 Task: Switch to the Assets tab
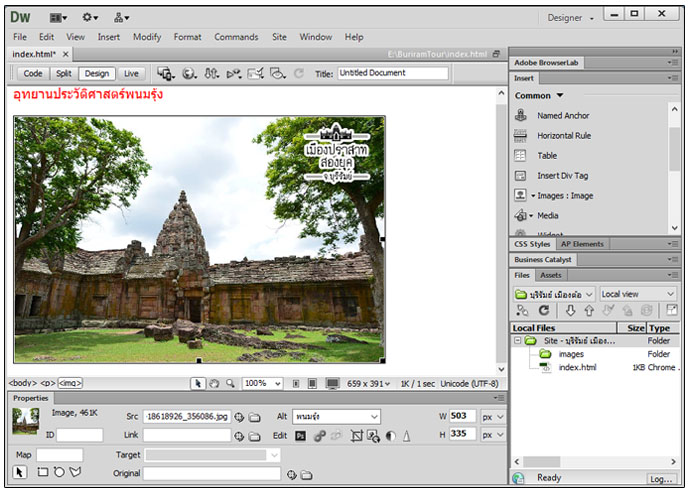click(551, 275)
